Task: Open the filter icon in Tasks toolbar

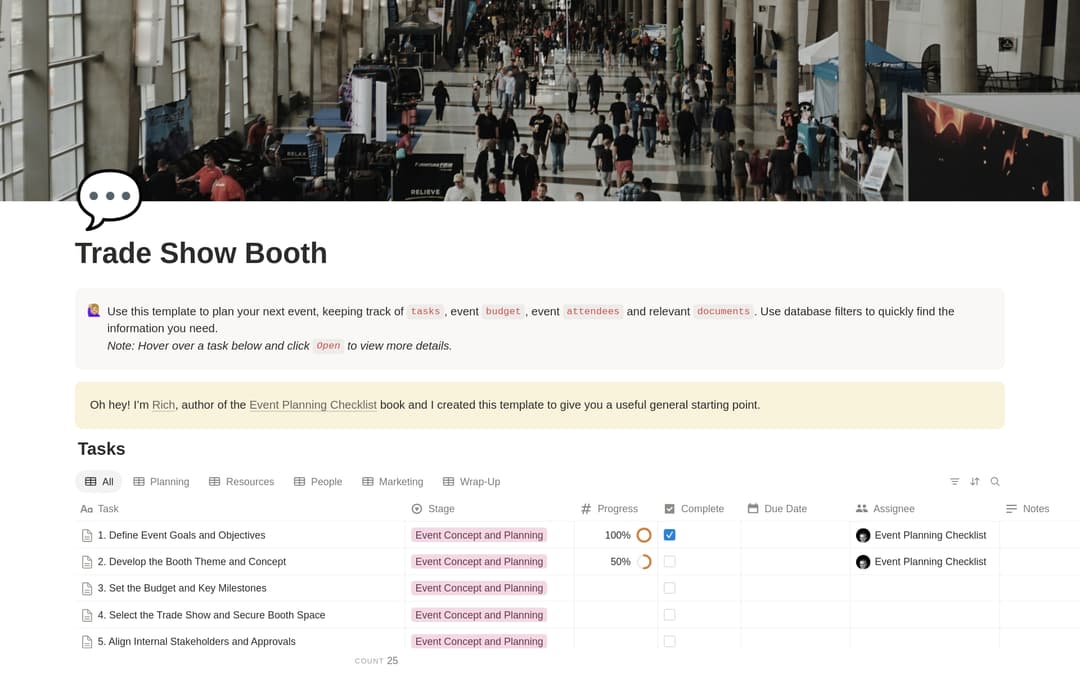Action: click(x=954, y=481)
